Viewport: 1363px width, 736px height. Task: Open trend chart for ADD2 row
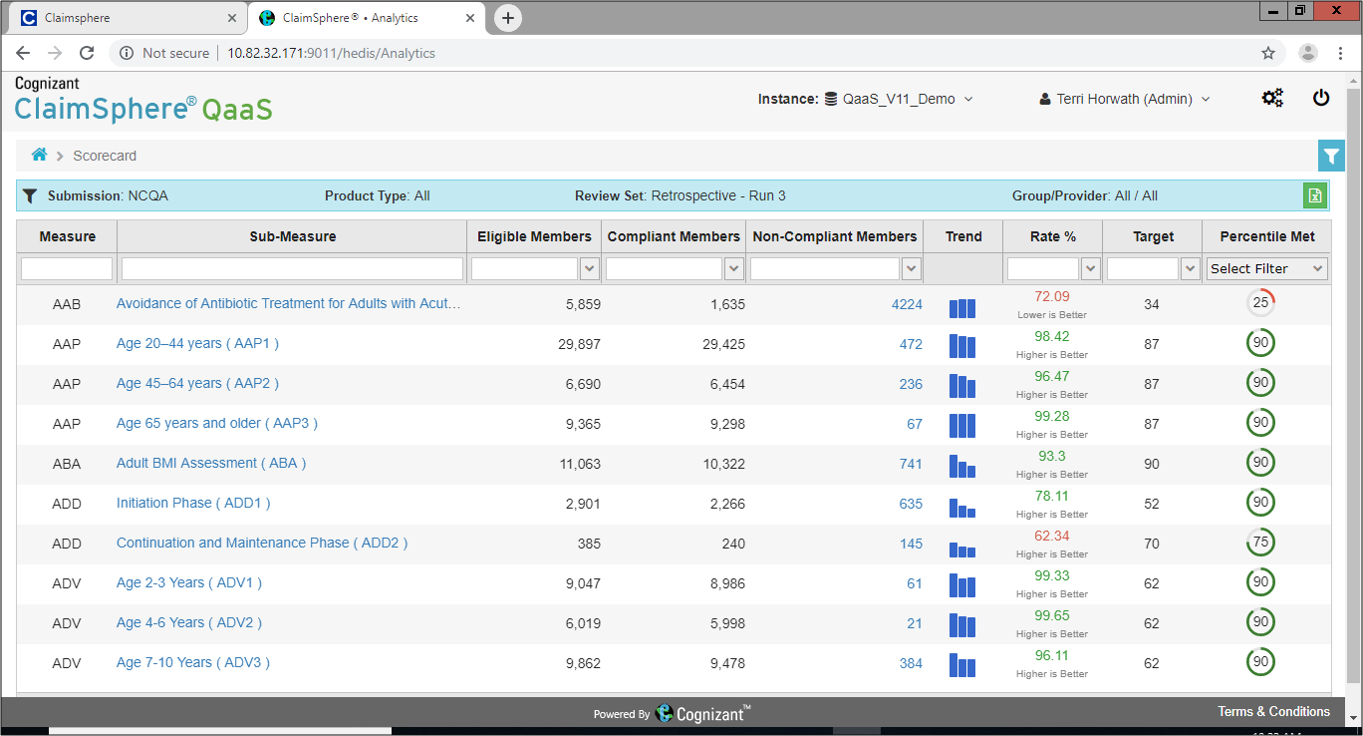point(962,549)
